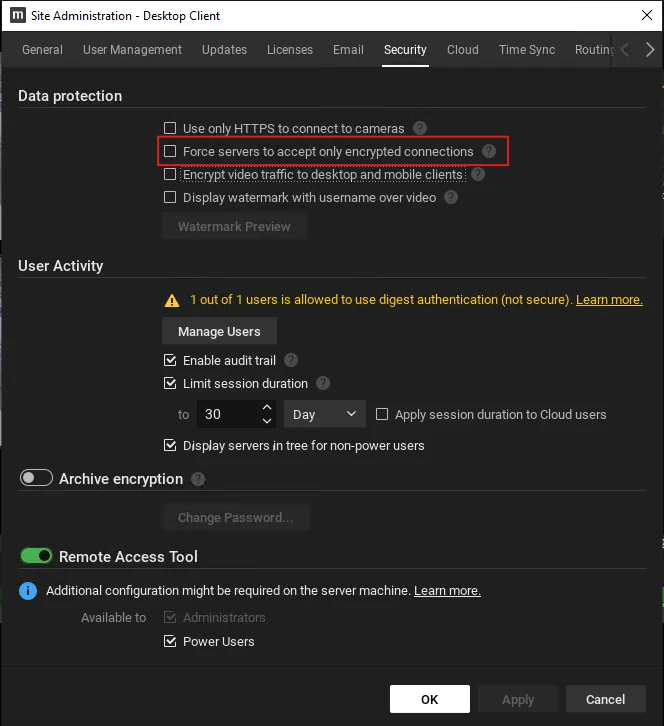Click the Manage Users button
The width and height of the screenshot is (664, 726).
[x=219, y=331]
